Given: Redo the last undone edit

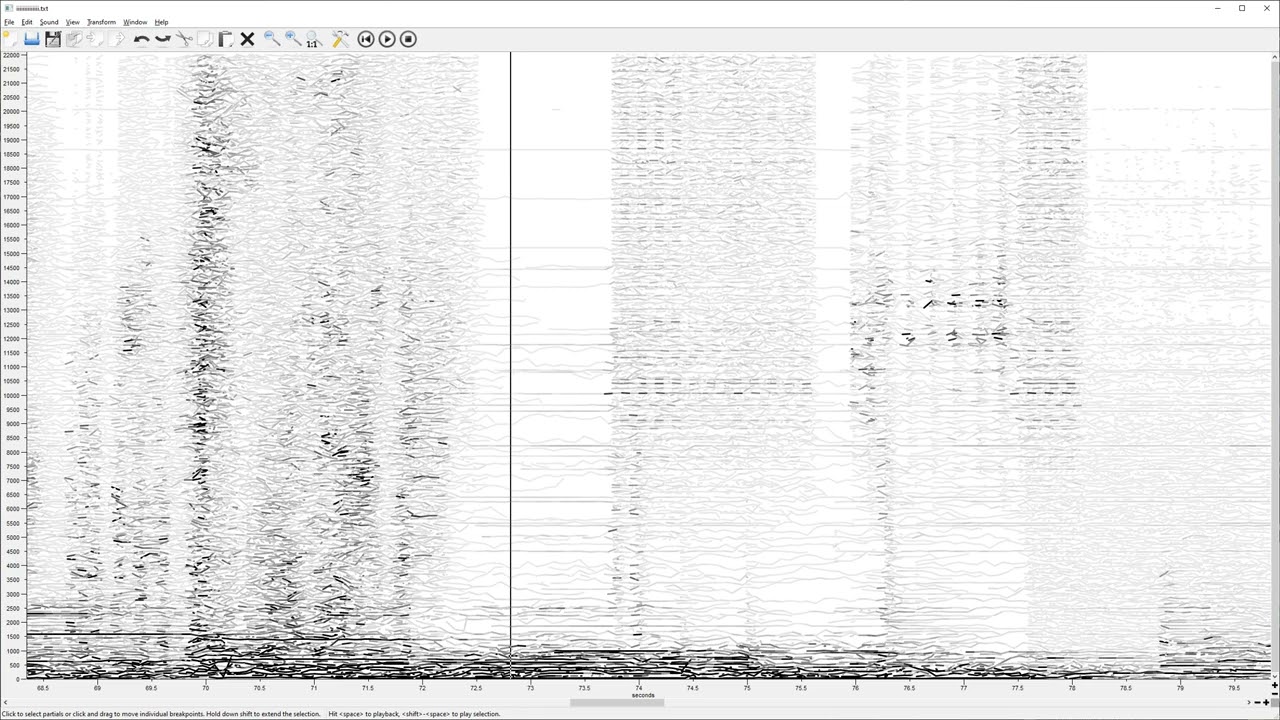Looking at the screenshot, I should coord(163,39).
